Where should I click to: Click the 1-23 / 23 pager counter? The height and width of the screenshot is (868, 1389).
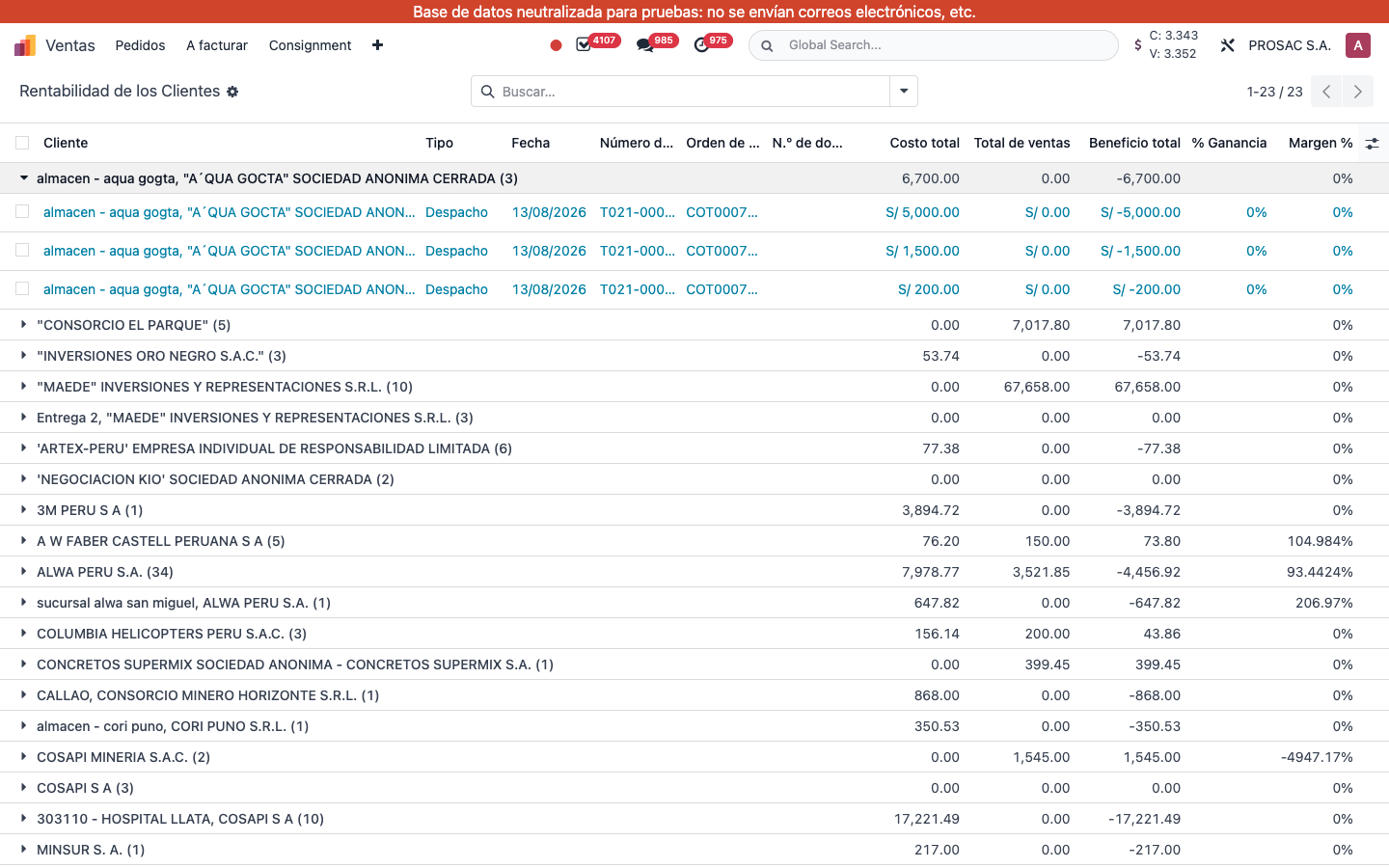[1274, 92]
